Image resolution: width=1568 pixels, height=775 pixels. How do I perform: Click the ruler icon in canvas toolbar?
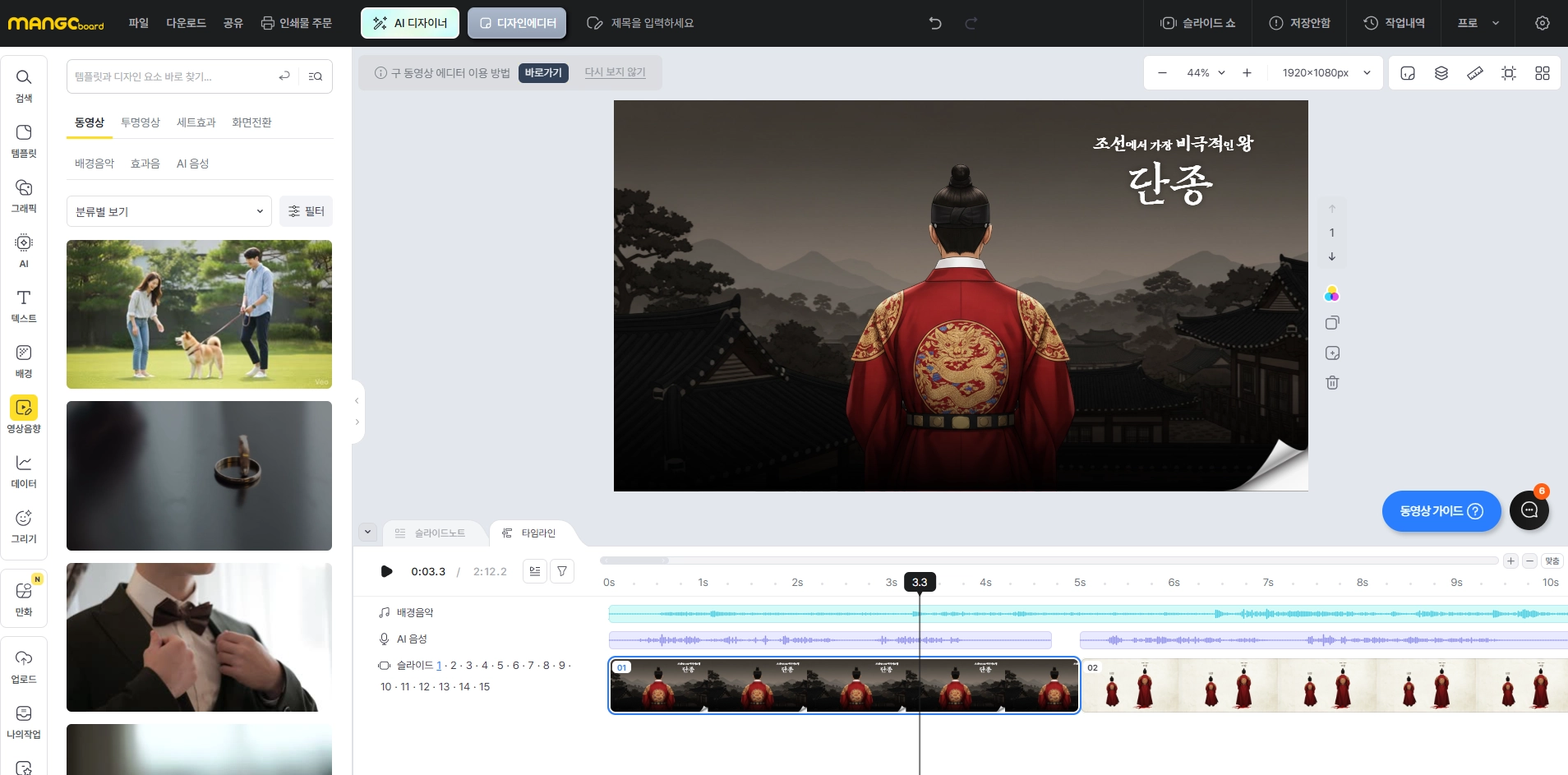pos(1475,73)
